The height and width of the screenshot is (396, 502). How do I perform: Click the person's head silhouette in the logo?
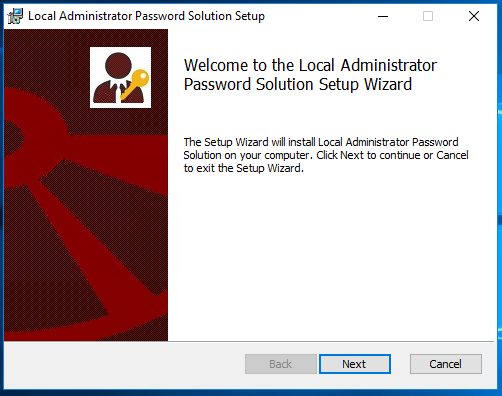coord(118,65)
